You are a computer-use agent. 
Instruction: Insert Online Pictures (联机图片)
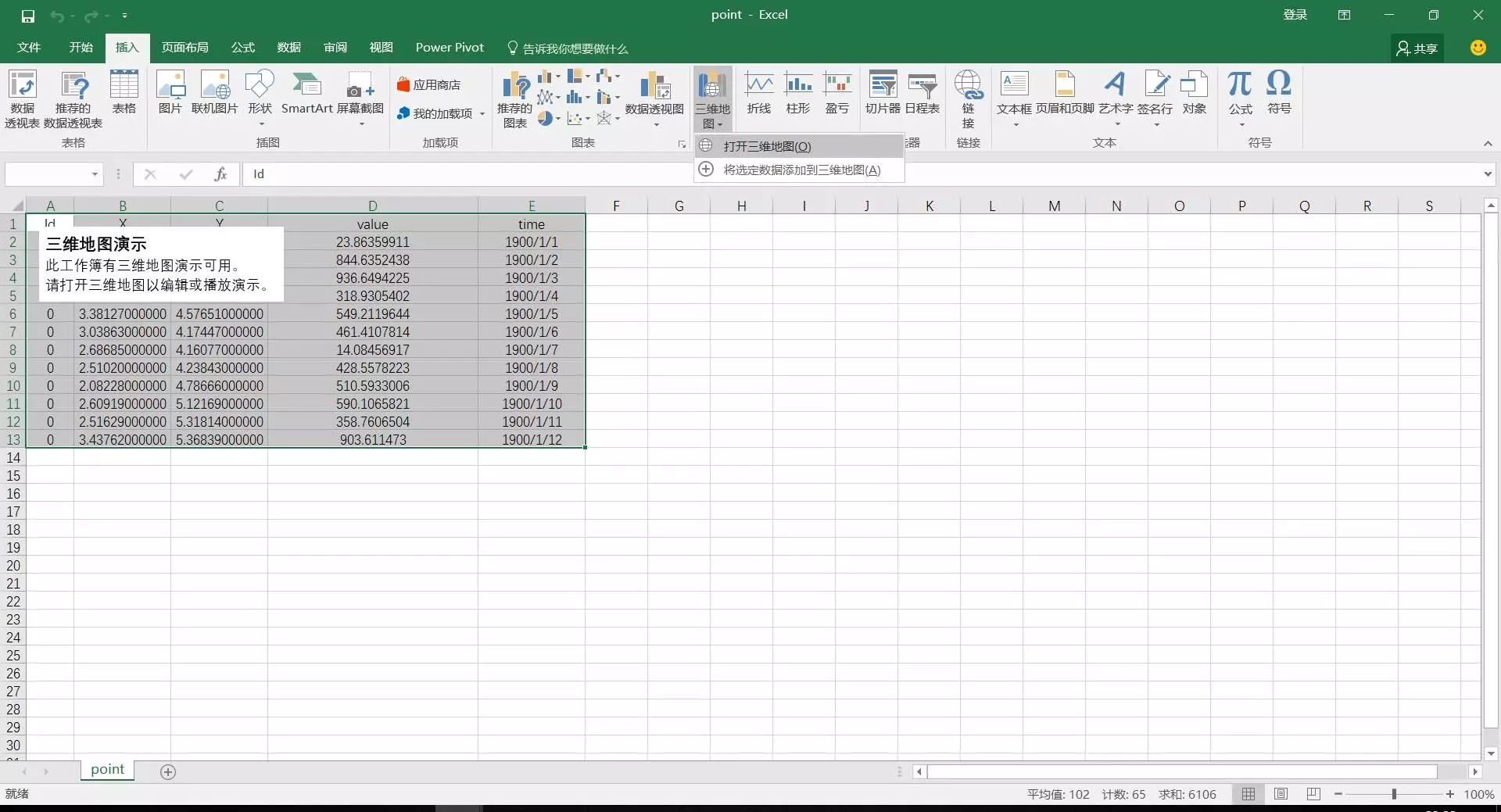pos(215,92)
